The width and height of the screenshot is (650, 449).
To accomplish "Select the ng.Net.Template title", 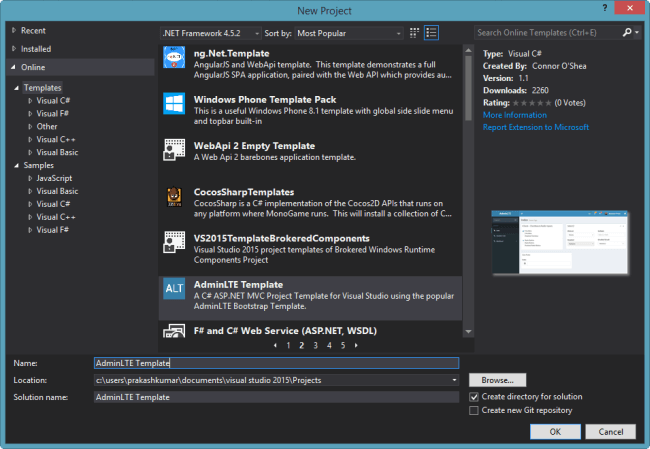I will click(231, 53).
